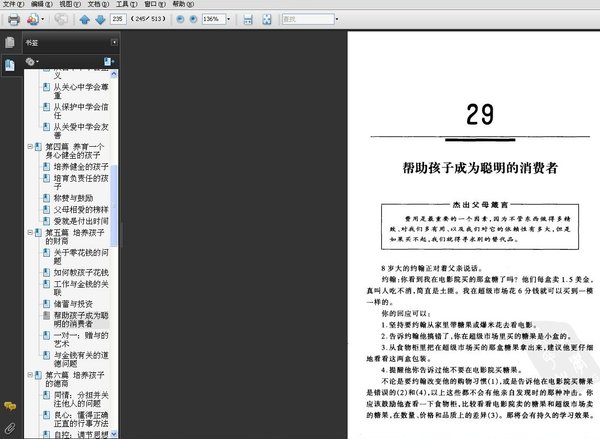Viewport: 600px width, 439px height.
Task: Select bookmark 储蓄与投资
Action: pyautogui.click(x=73, y=304)
